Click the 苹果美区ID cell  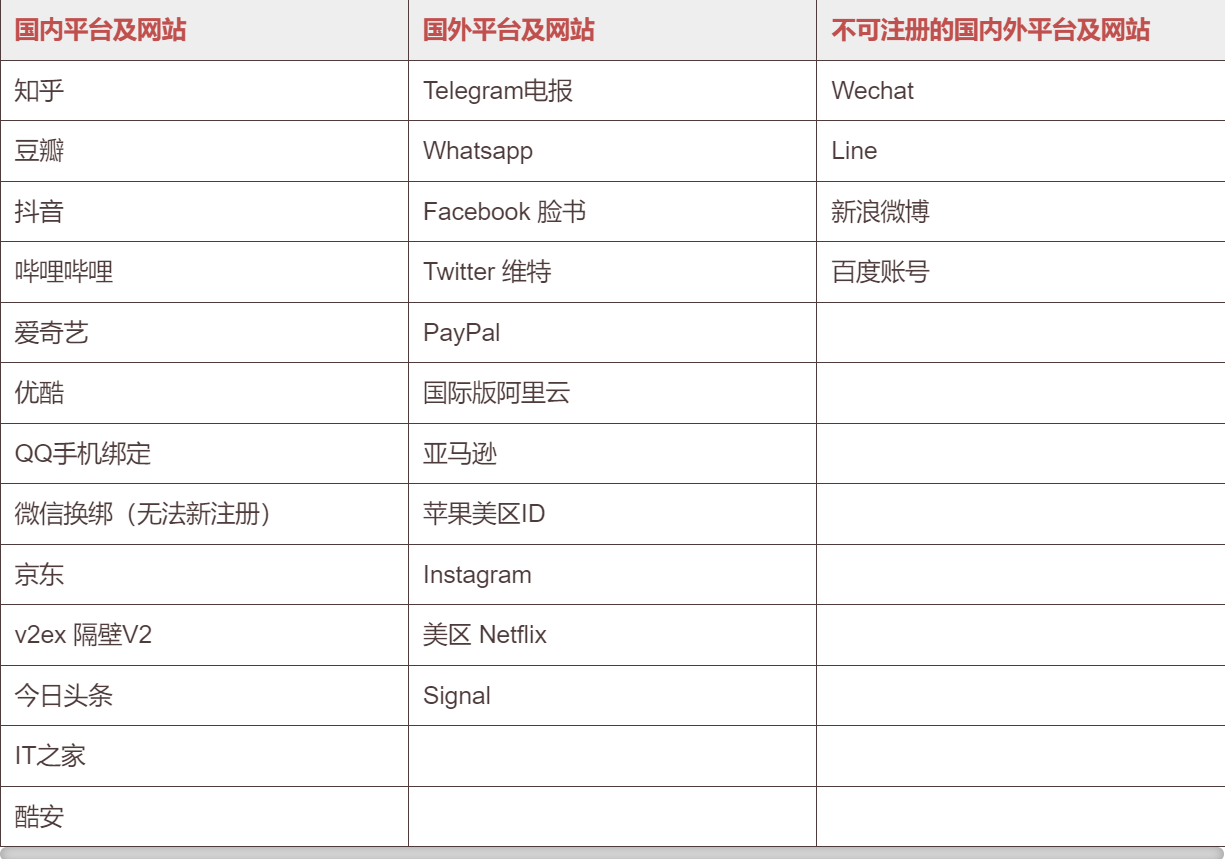coord(612,514)
